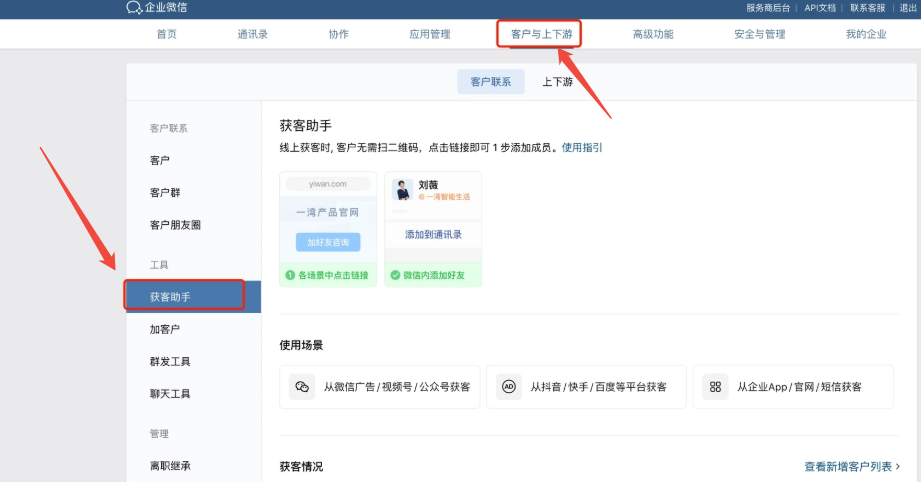Viewport: 921px width, 482px height.
Task: Click the arrow next to 查看新增客户列表
Action: (x=898, y=466)
